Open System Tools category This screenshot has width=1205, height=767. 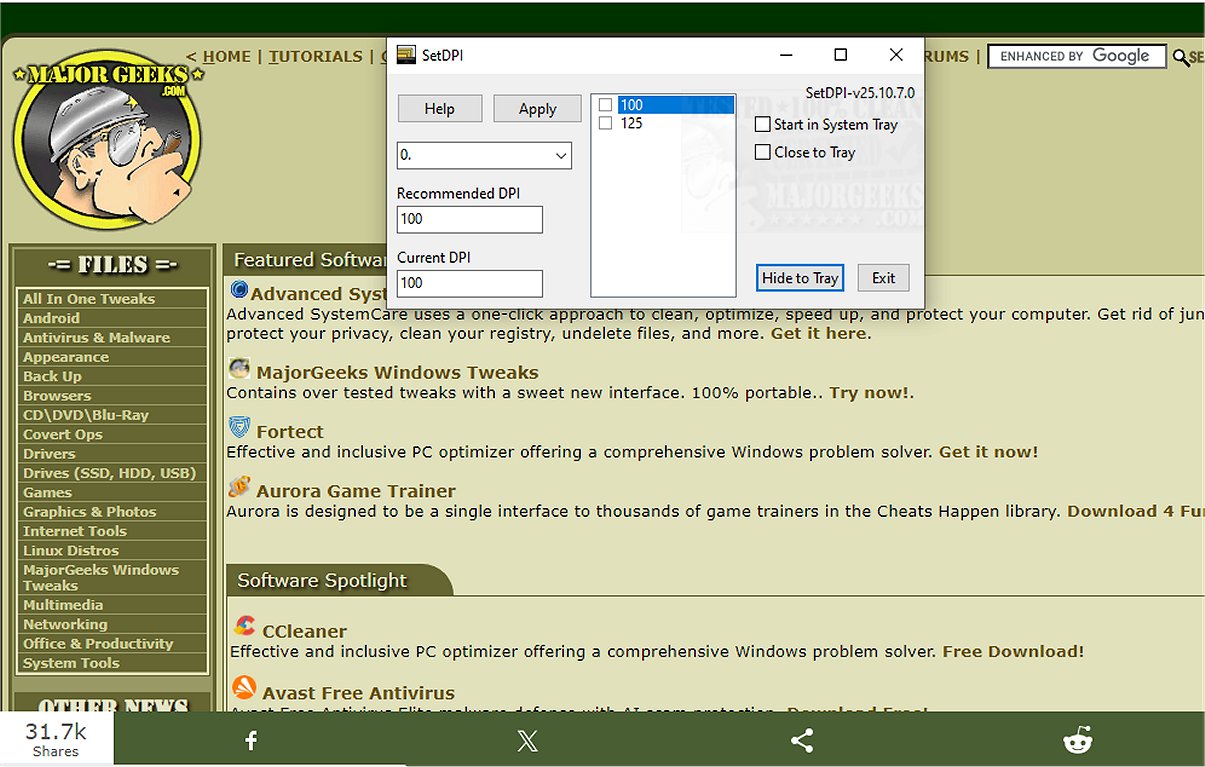tap(71, 663)
